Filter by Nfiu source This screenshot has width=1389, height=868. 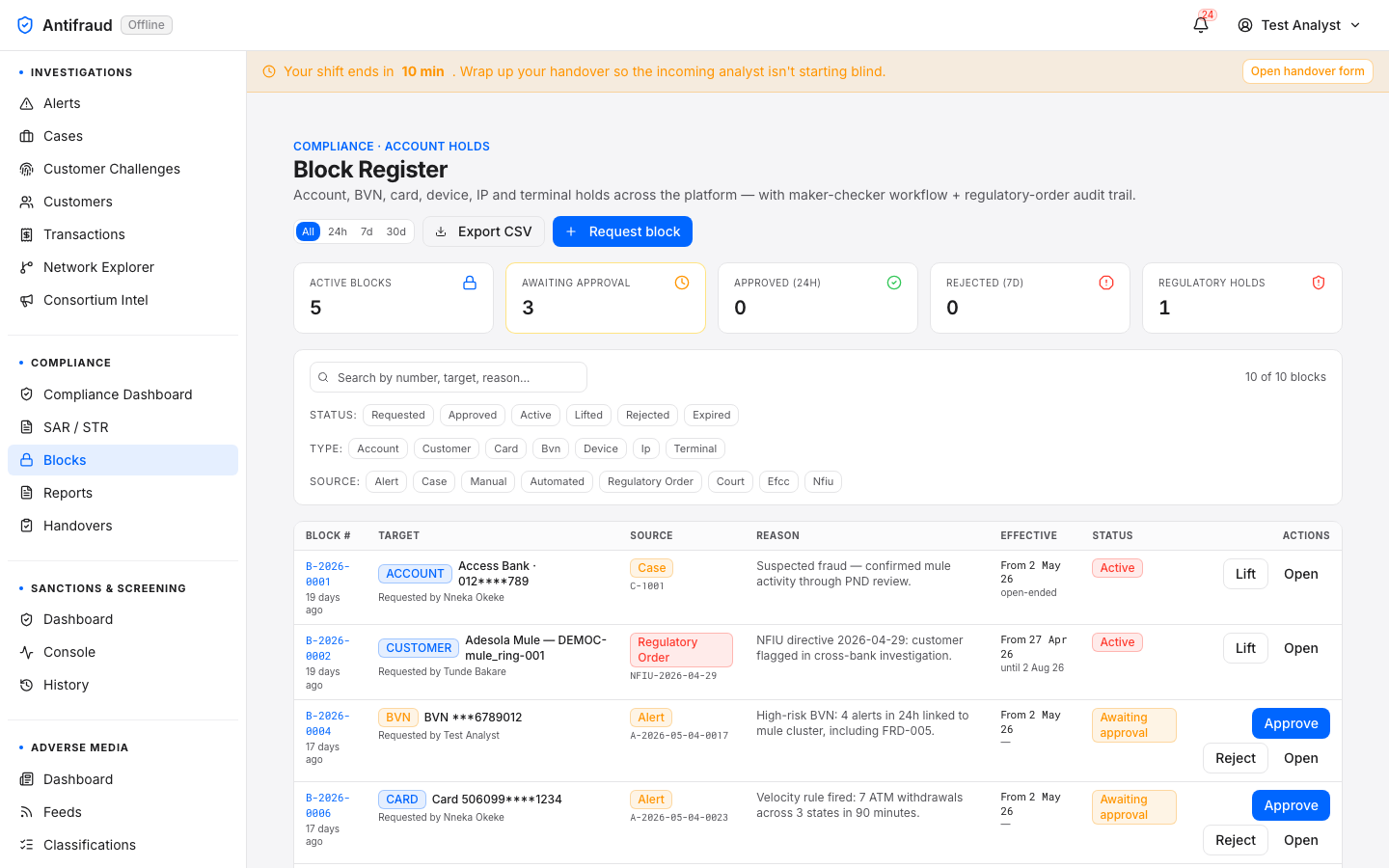(x=823, y=481)
